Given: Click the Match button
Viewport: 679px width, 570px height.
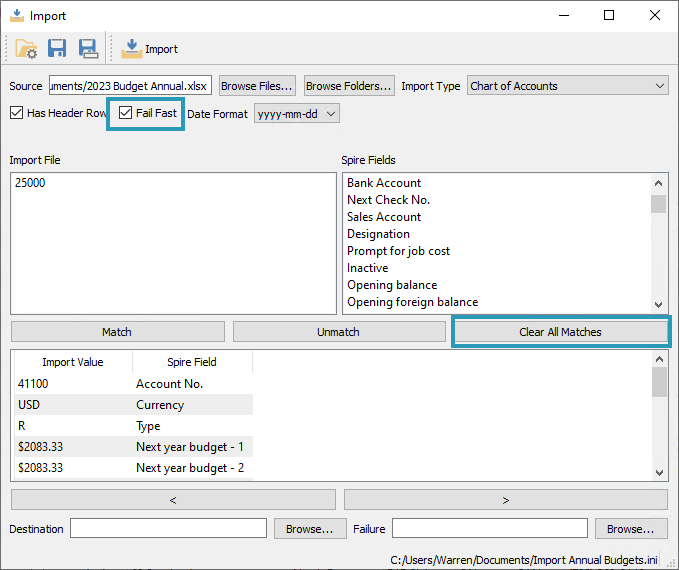Looking at the screenshot, I should tap(117, 331).
